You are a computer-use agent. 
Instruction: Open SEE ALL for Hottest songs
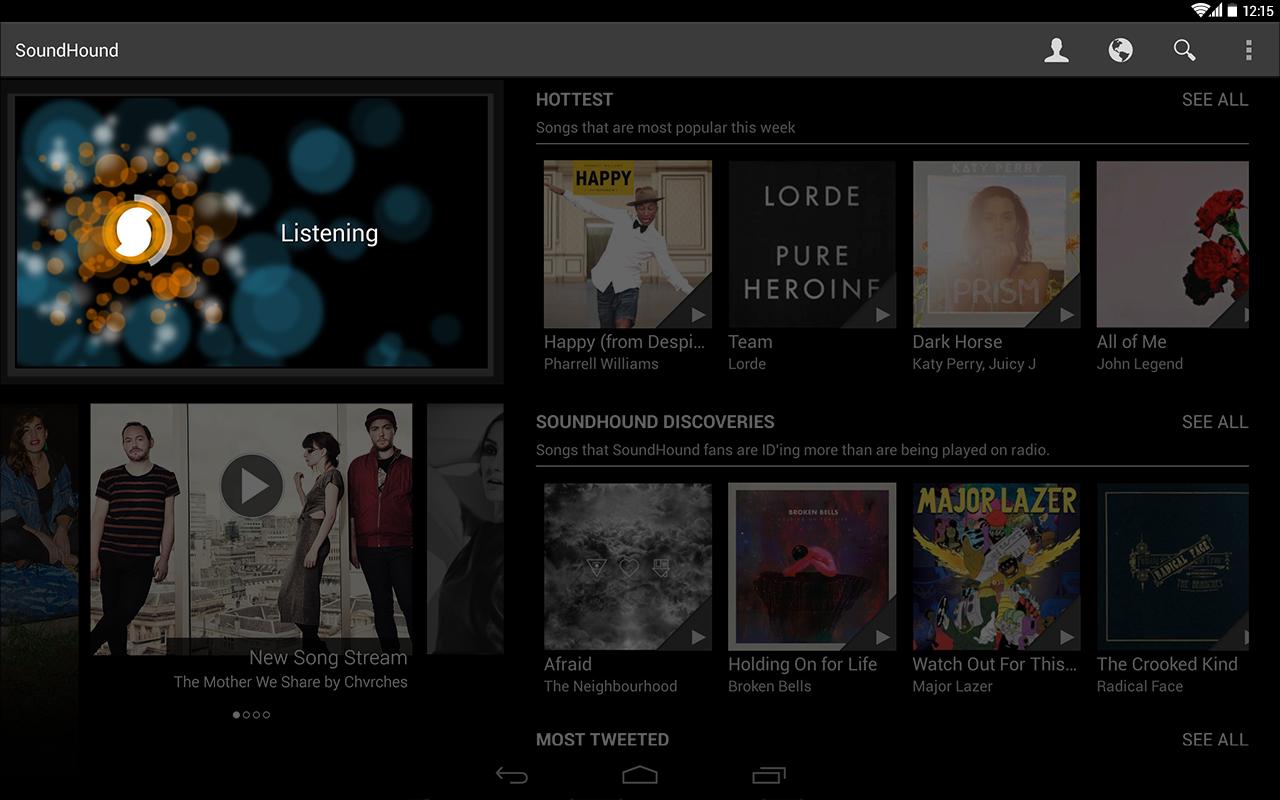coord(1215,99)
